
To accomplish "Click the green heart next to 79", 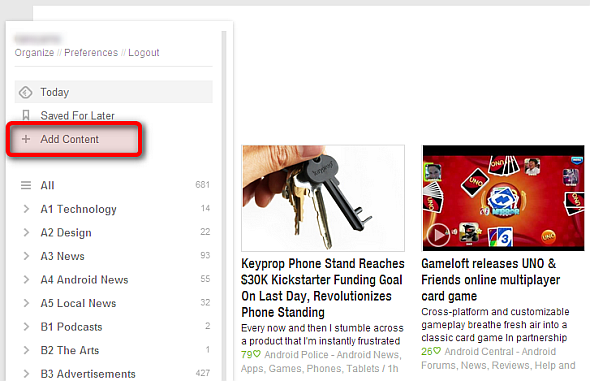I will (257, 354).
